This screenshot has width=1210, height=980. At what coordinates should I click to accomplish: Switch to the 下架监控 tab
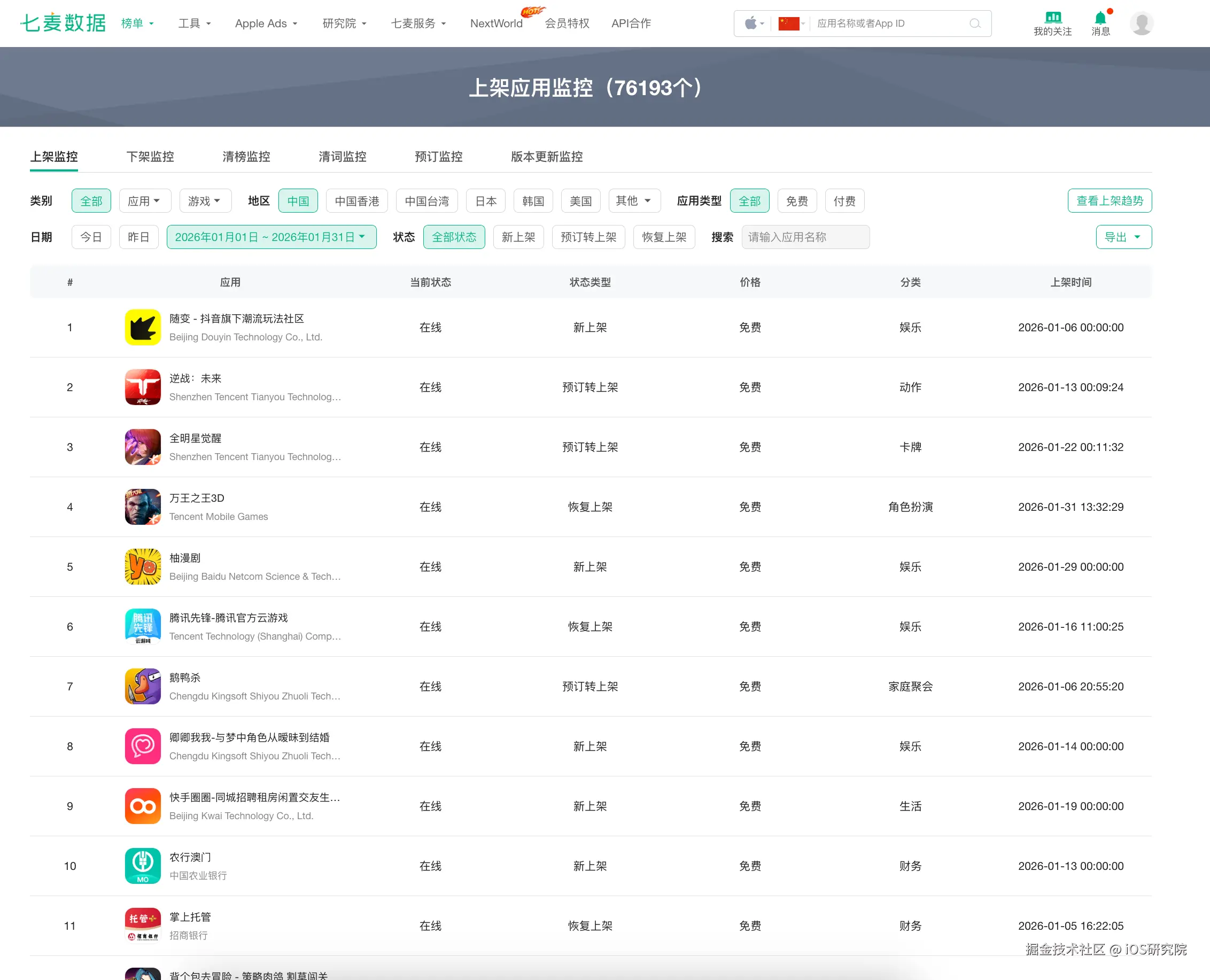(x=150, y=157)
